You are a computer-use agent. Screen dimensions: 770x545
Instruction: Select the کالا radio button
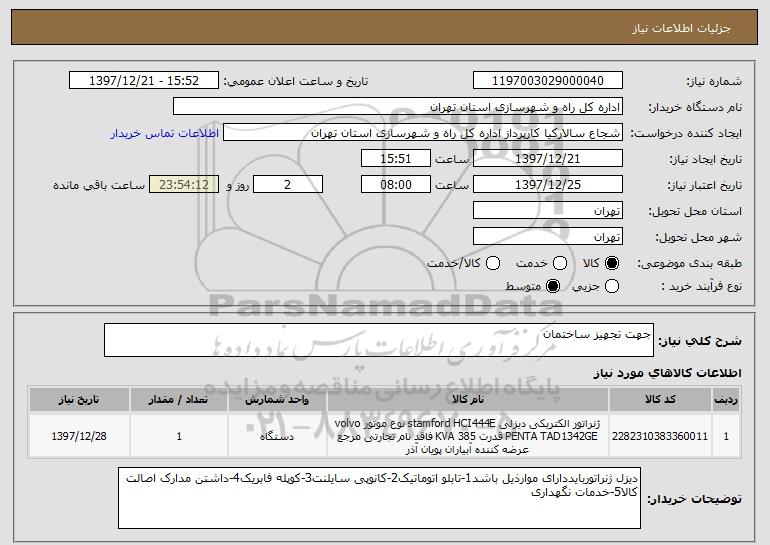612,263
